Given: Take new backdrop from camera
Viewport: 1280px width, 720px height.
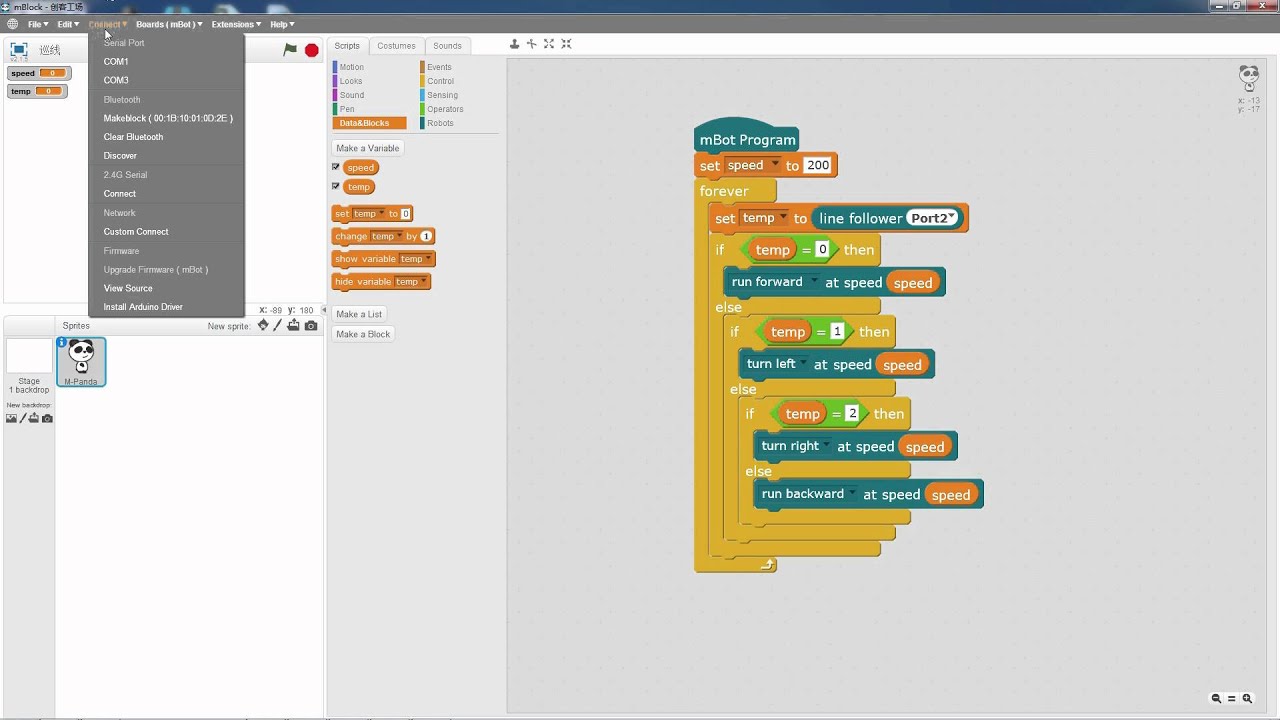Looking at the screenshot, I should pyautogui.click(x=47, y=418).
